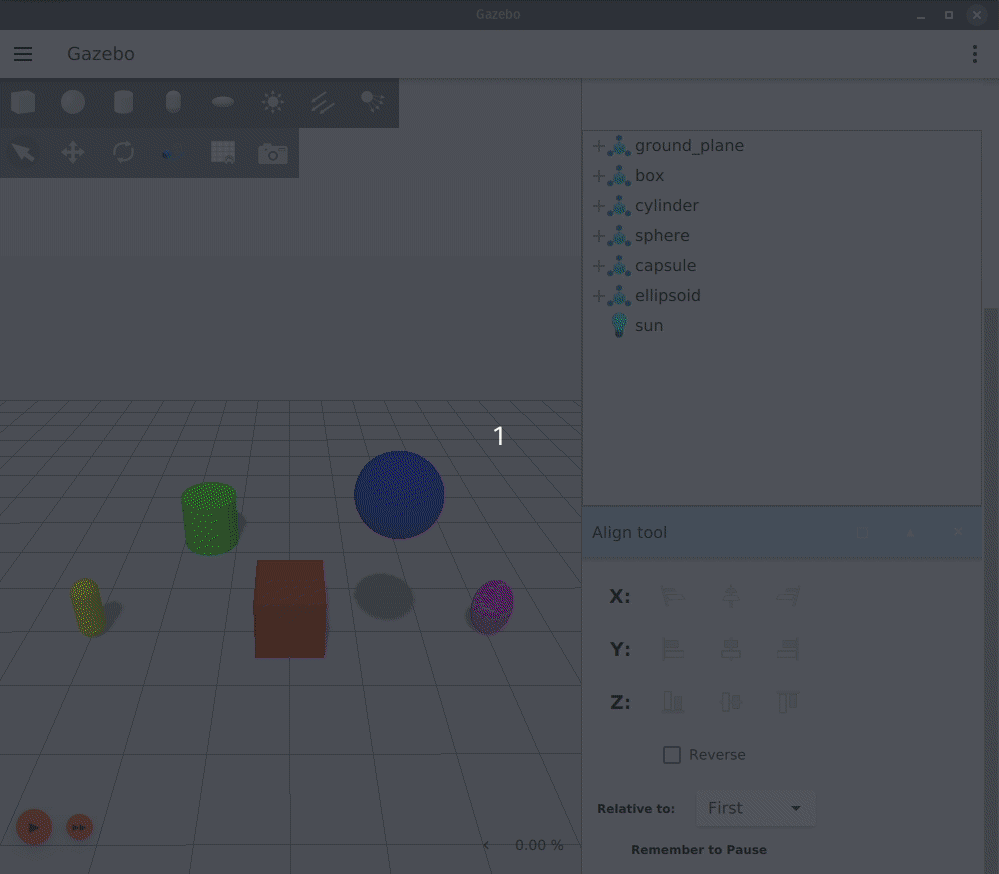The width and height of the screenshot is (999, 874).
Task: Take a screenshot with the camera icon
Action: [x=272, y=153]
